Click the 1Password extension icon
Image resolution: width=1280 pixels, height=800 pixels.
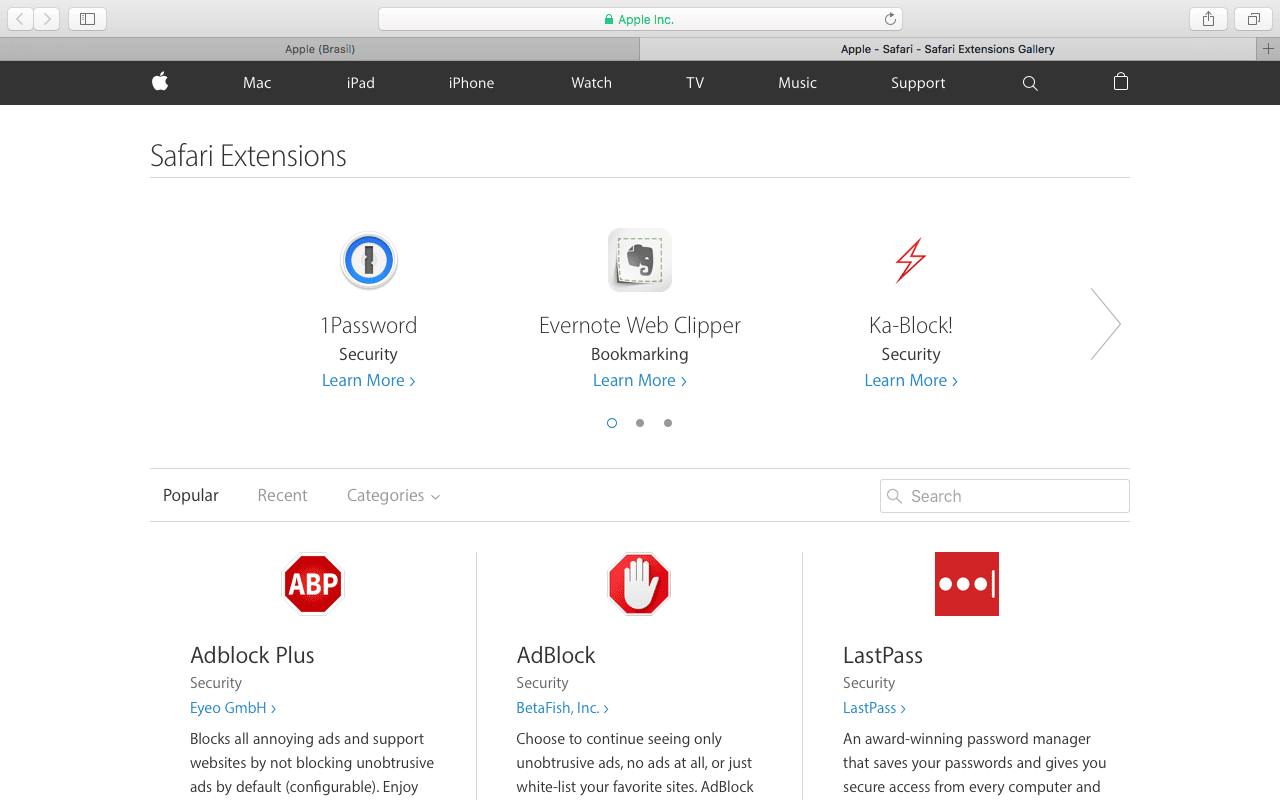369,260
